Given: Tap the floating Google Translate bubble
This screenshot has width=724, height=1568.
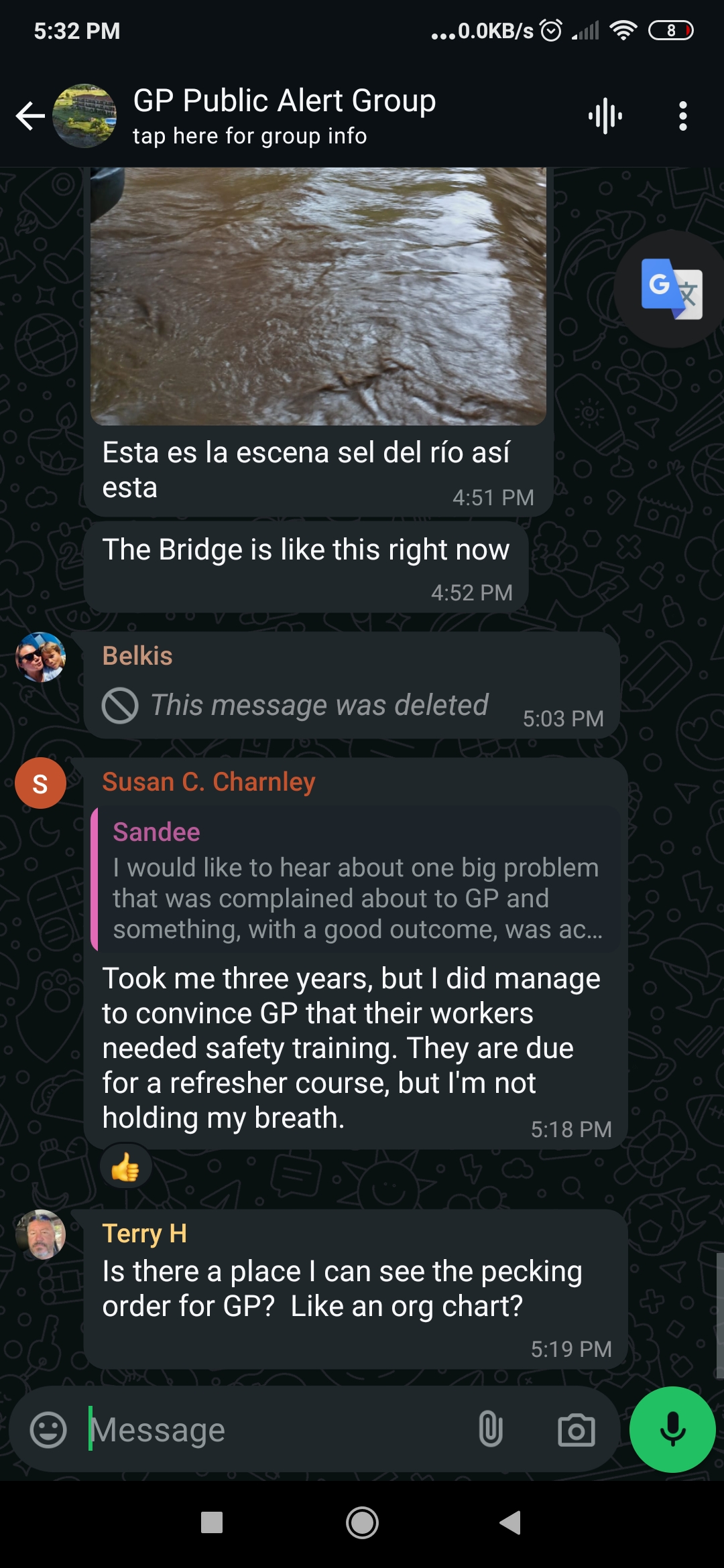Looking at the screenshot, I should (x=671, y=289).
